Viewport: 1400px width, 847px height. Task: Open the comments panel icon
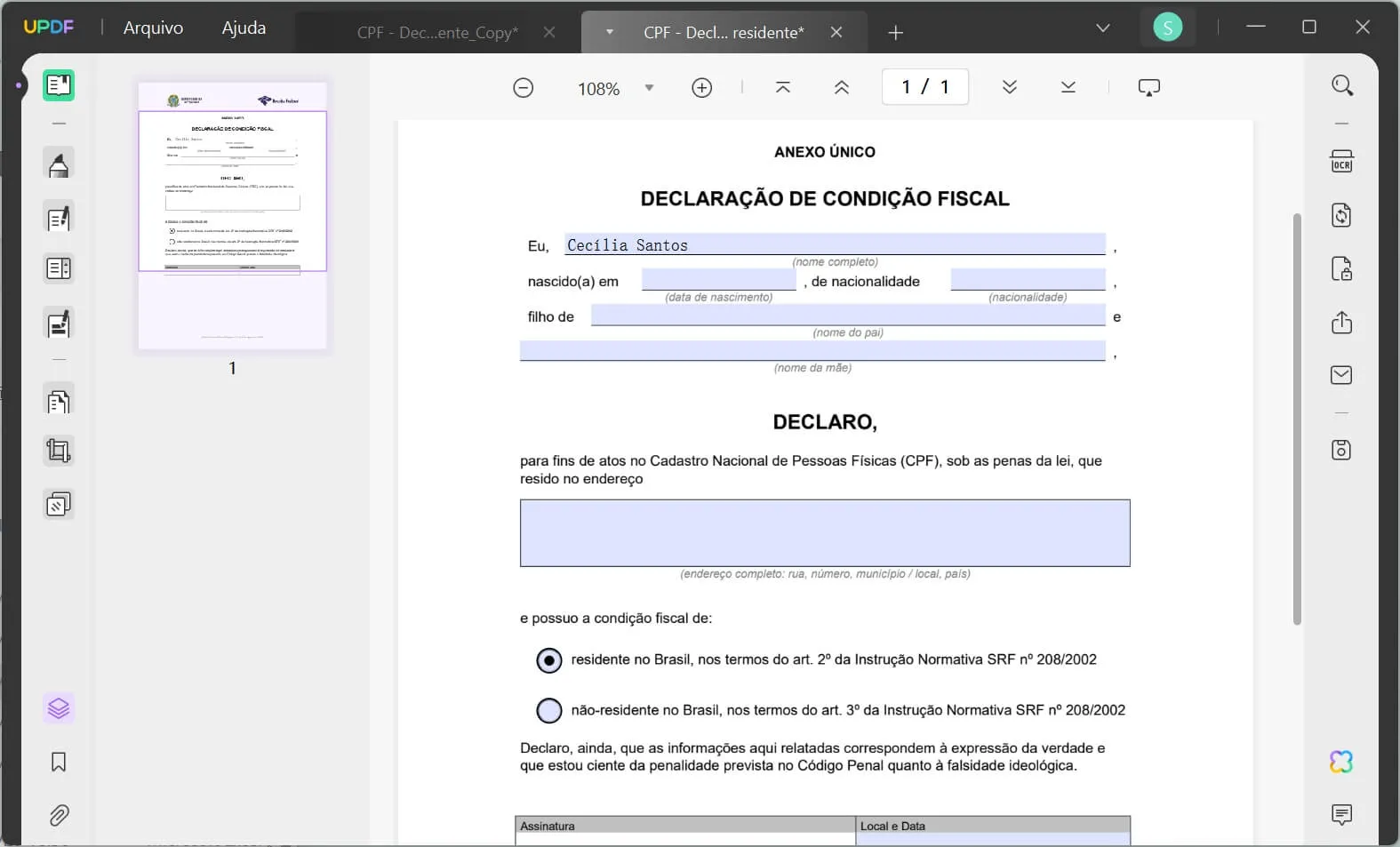point(1342,814)
